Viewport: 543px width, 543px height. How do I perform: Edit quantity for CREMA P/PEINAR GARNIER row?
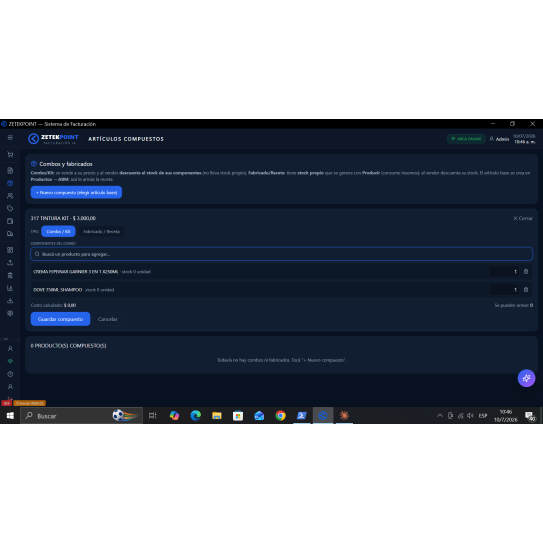pos(504,272)
